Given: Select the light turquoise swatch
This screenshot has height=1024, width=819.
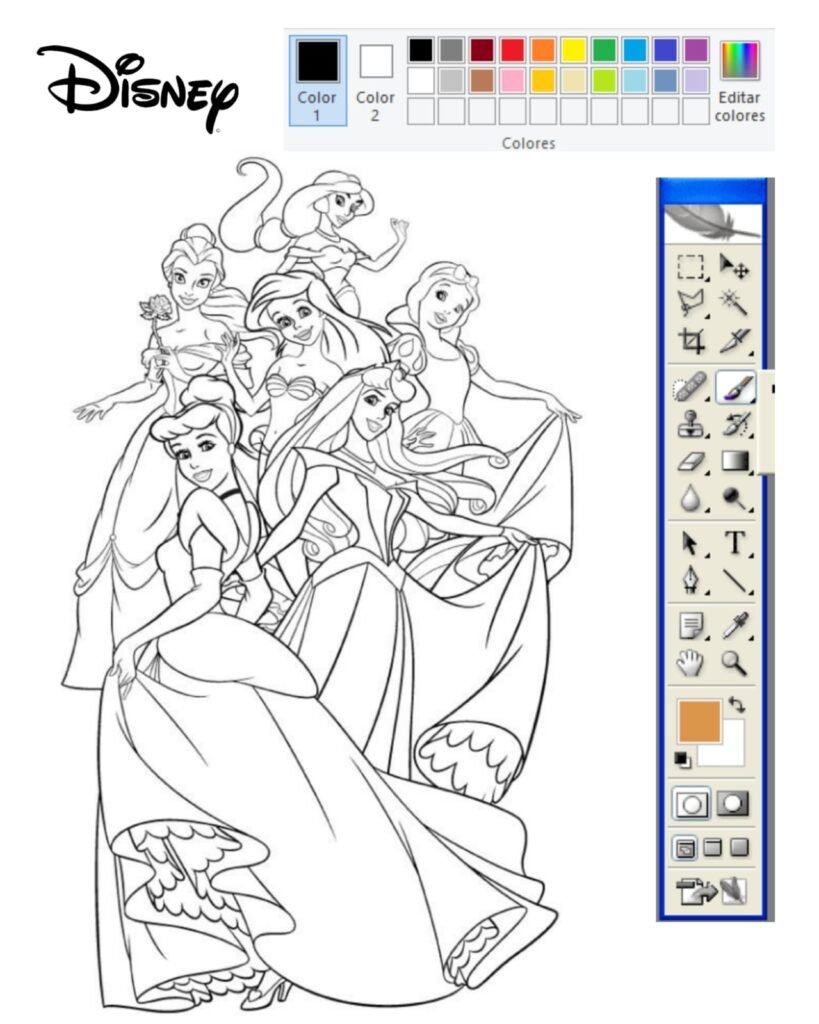Looking at the screenshot, I should pos(635,81).
